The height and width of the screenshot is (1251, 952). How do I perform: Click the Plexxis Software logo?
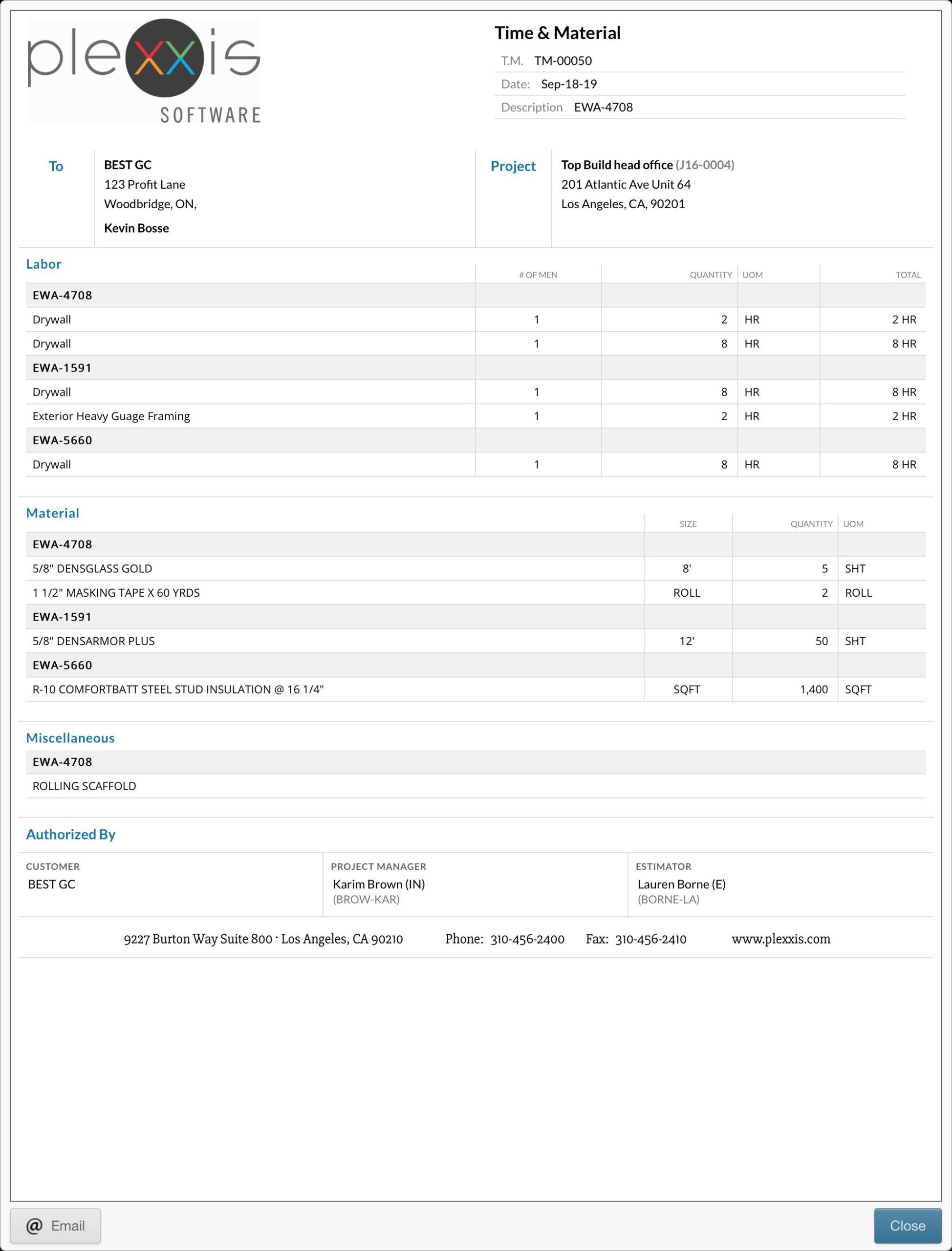pos(144,71)
